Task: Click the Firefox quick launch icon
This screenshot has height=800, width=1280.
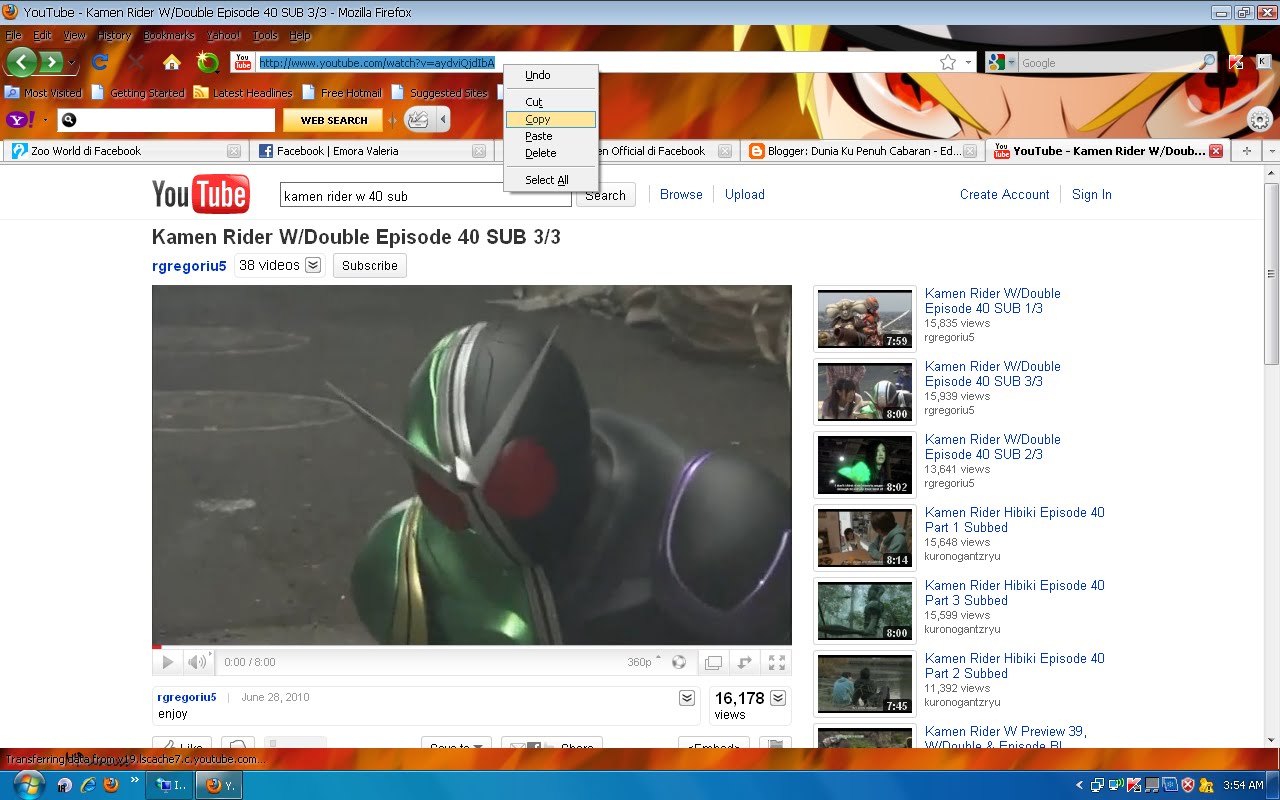Action: (111, 785)
